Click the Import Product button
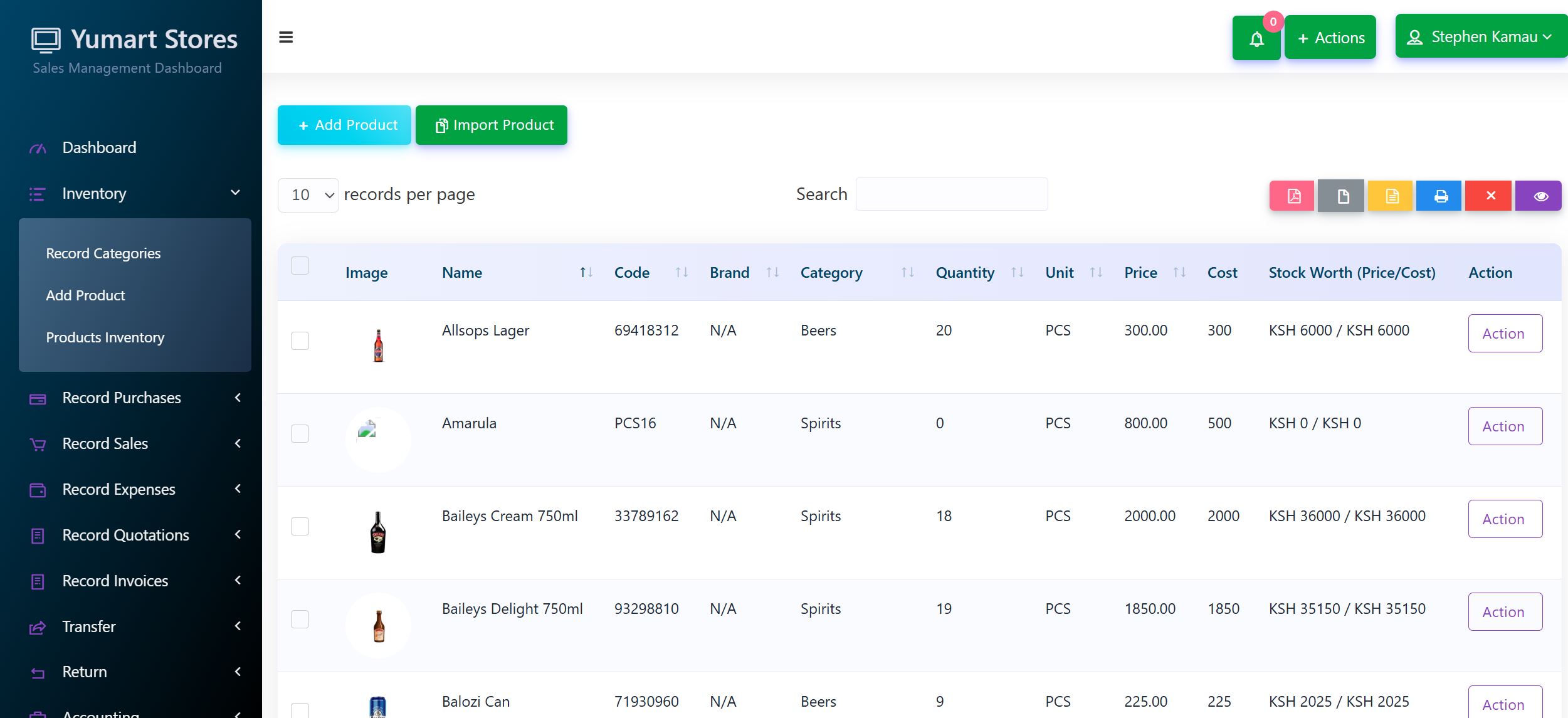 [492, 125]
